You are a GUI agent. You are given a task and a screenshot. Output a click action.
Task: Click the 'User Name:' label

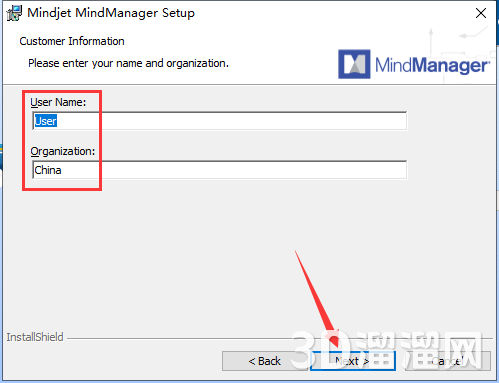[58, 102]
